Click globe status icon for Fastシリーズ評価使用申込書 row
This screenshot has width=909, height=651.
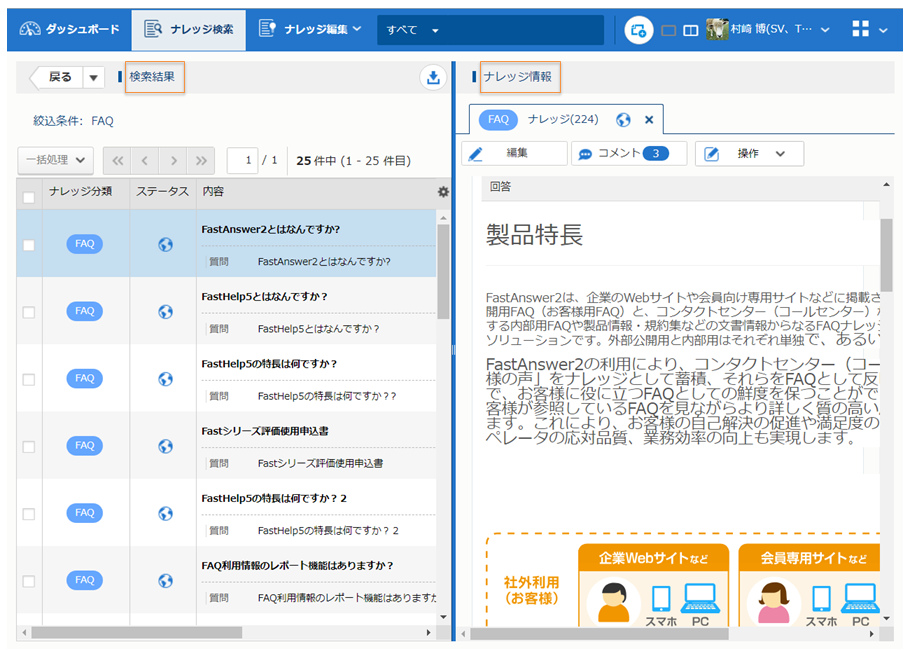click(x=165, y=446)
